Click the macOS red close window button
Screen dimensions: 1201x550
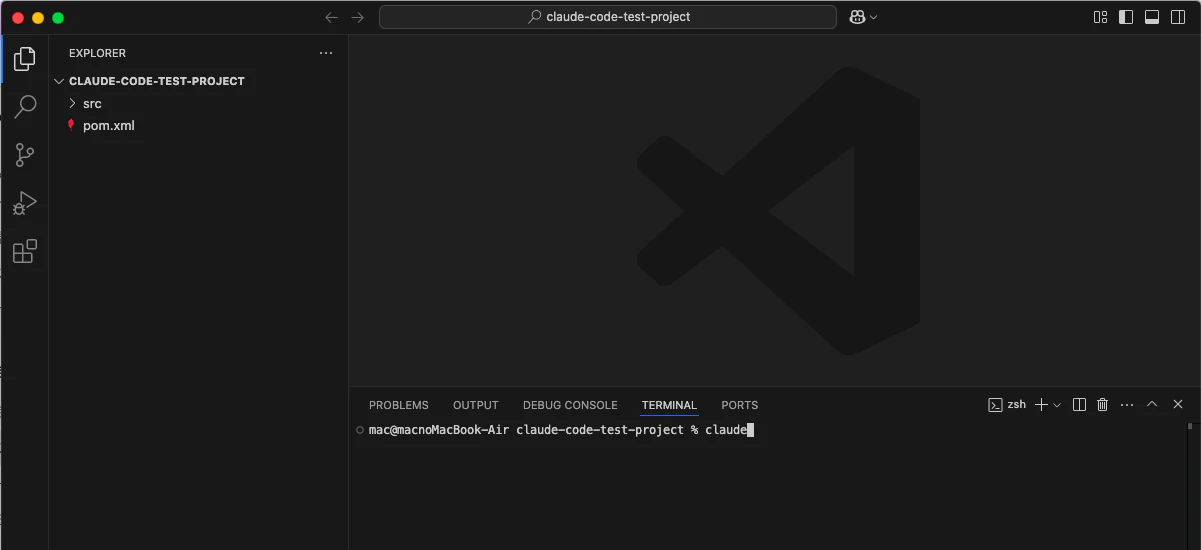pos(18,17)
